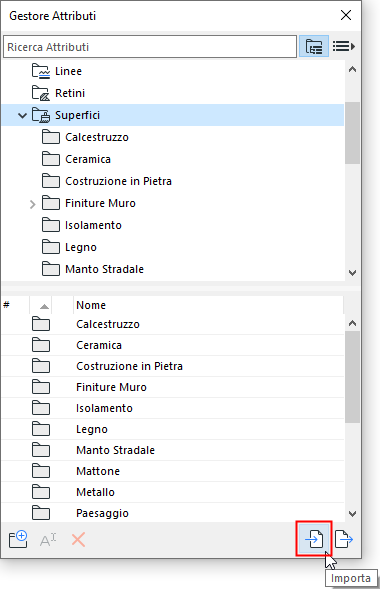This screenshot has height=589, width=380.
Task: Click list scrollbar up arrow
Action: pyautogui.click(x=352, y=323)
